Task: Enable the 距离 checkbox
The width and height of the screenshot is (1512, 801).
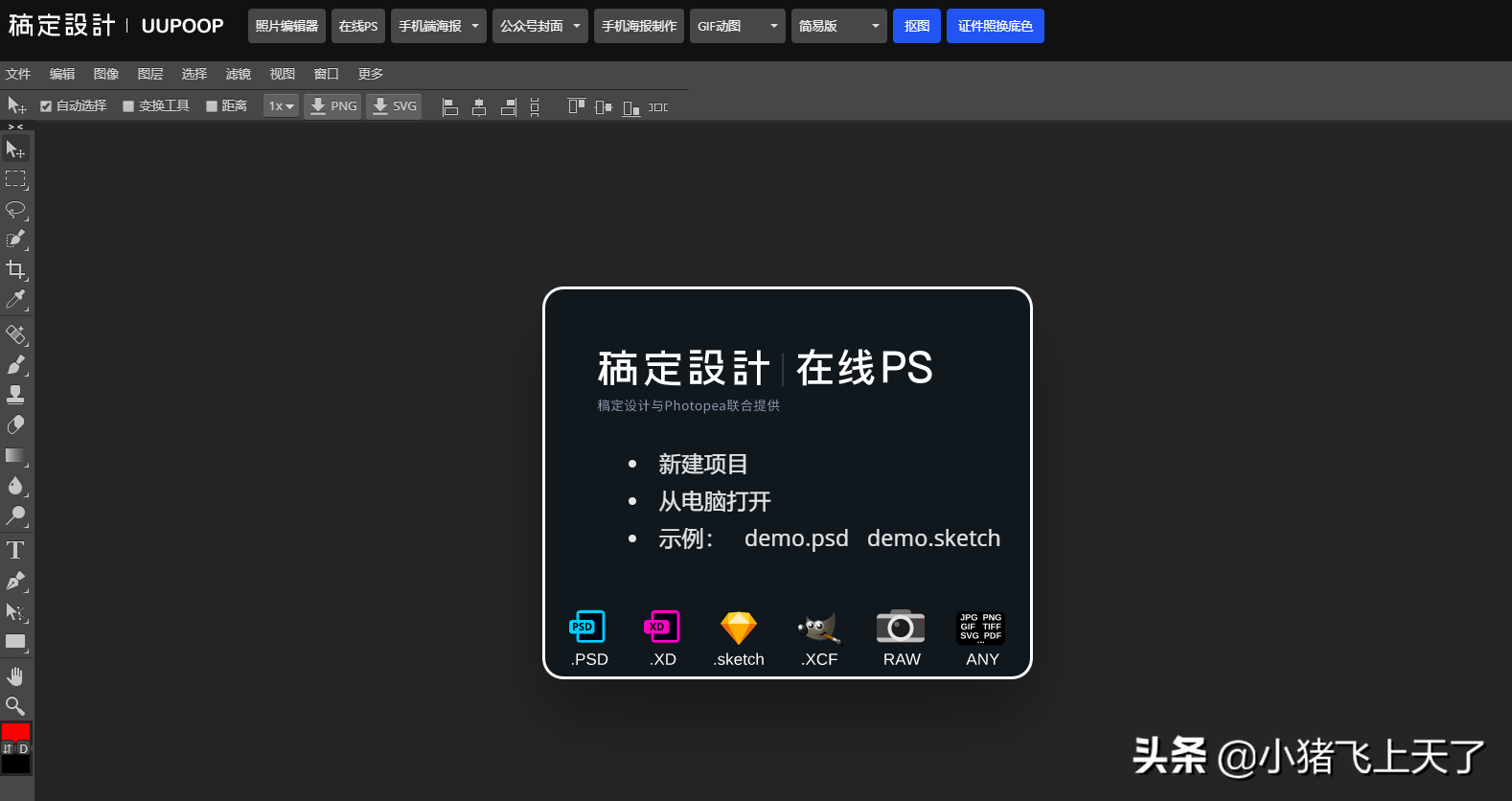Action: (212, 106)
